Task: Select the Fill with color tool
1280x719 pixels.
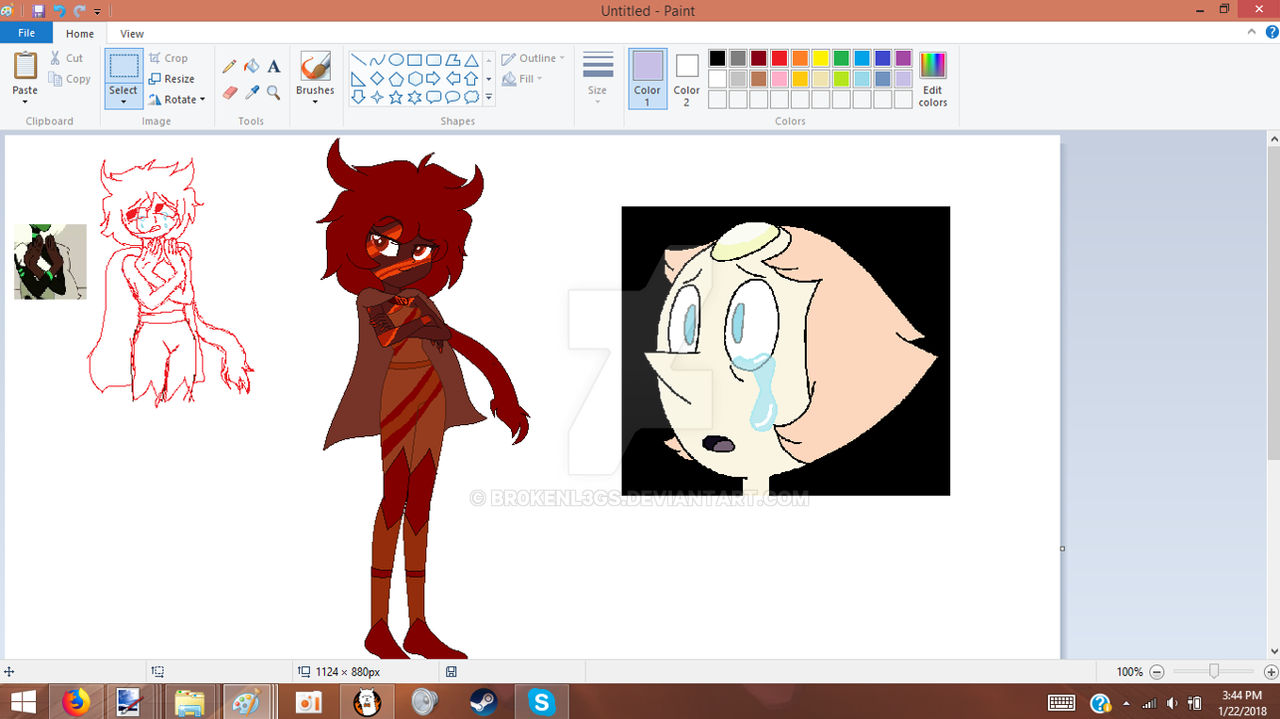Action: pyautogui.click(x=251, y=65)
